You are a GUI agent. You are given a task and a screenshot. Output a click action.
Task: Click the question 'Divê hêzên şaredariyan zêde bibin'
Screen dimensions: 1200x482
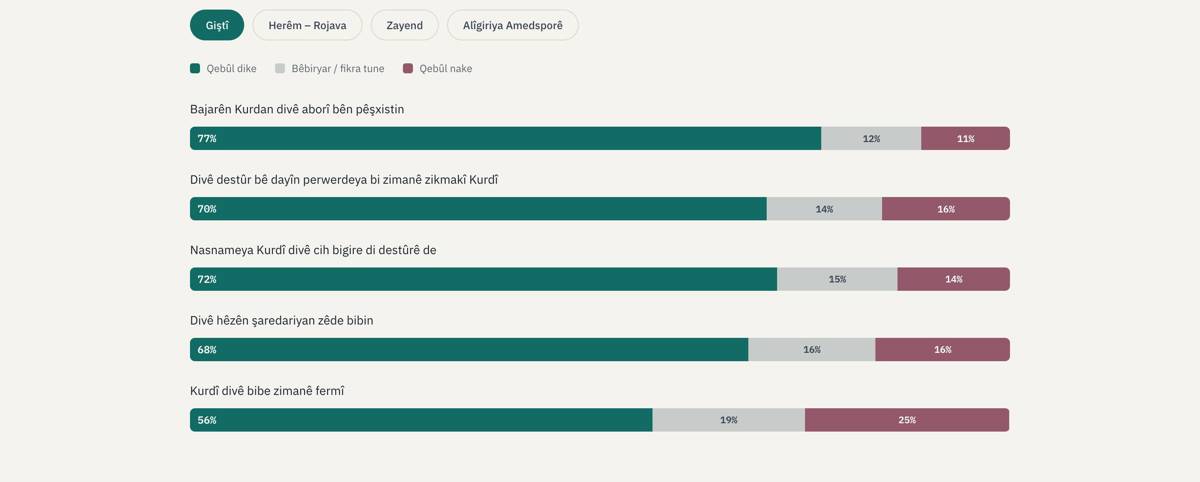(x=282, y=320)
